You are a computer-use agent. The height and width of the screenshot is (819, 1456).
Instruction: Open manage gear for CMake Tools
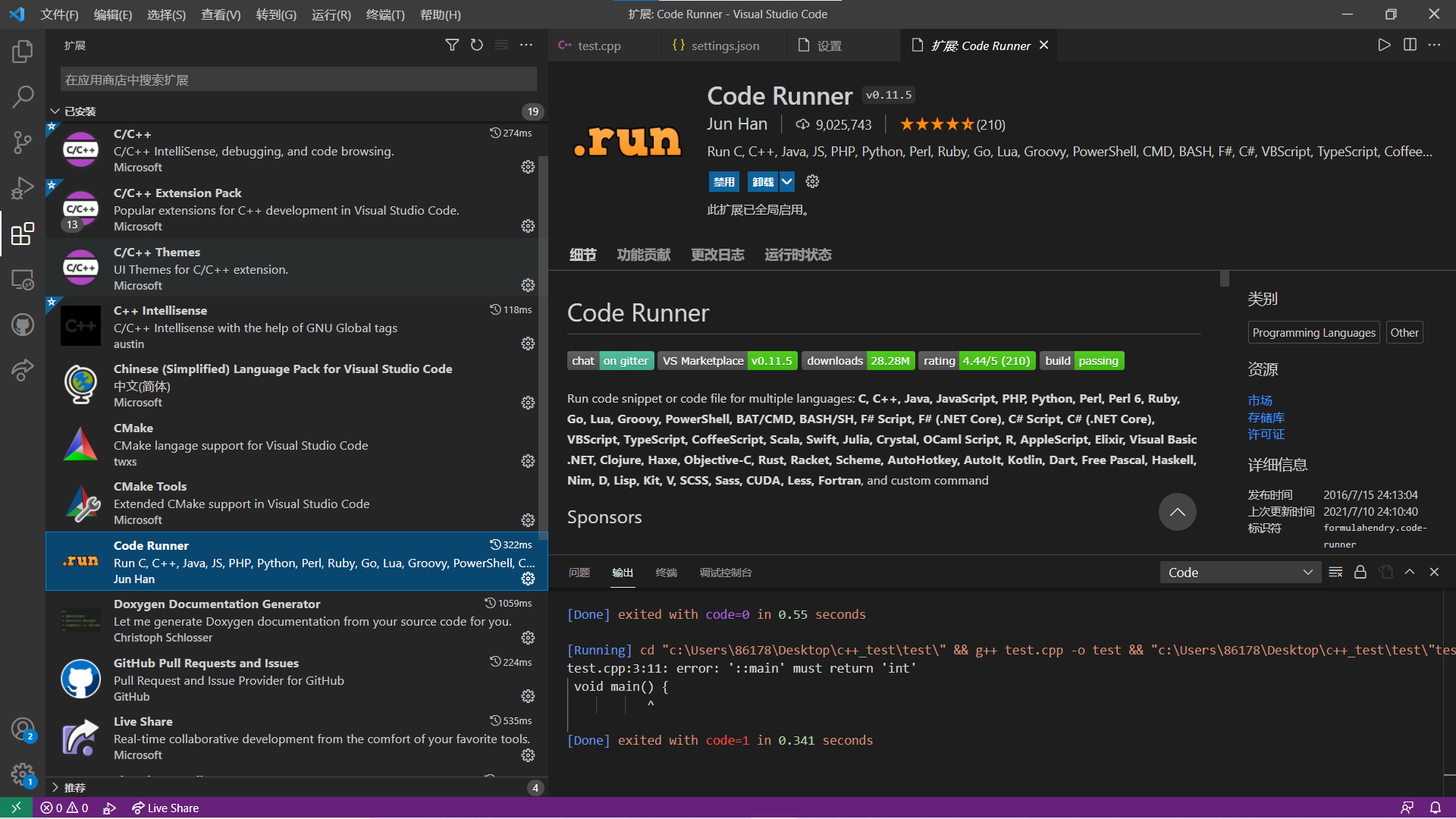tap(528, 520)
